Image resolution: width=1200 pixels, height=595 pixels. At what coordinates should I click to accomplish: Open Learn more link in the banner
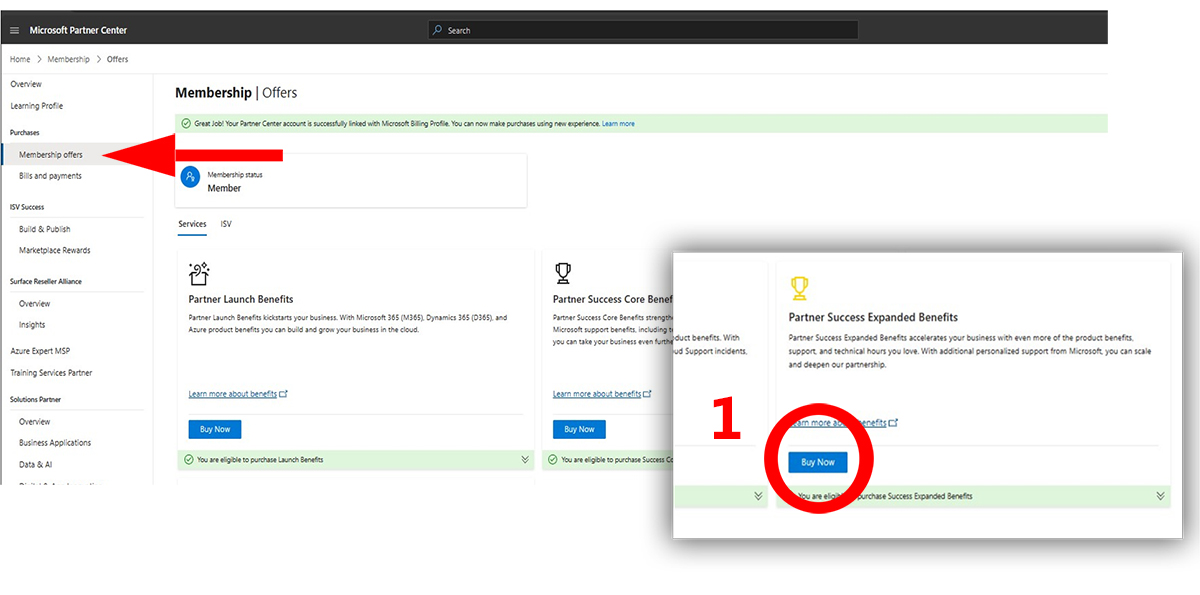pos(618,124)
